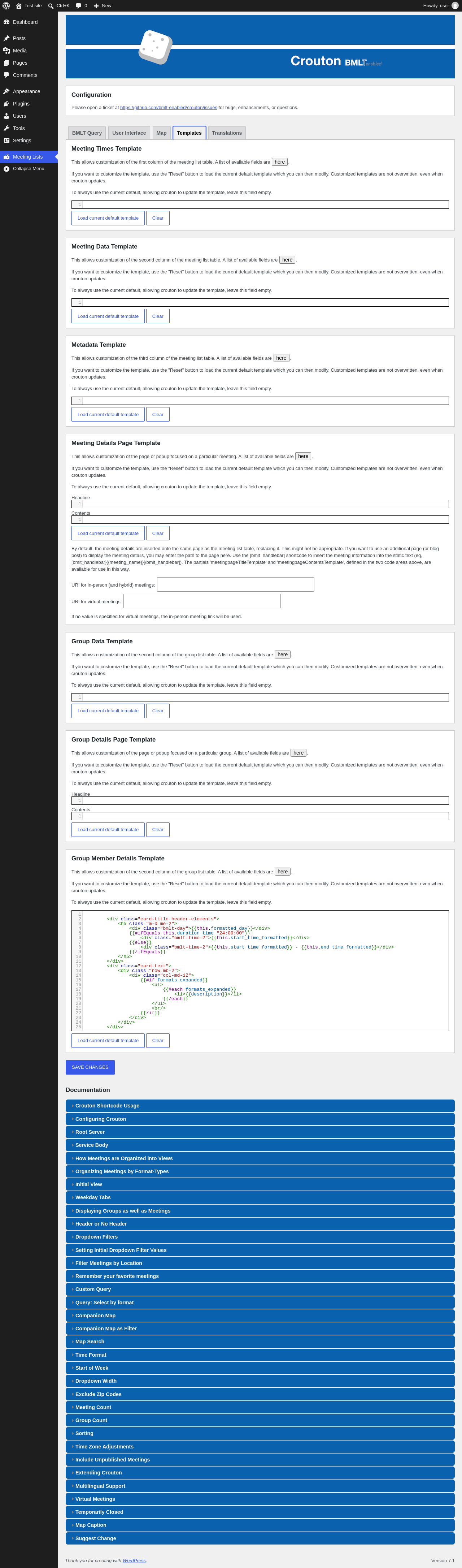Image resolution: width=462 pixels, height=1568 pixels.
Task: Open the Dashboard sidebar icon
Action: coord(7,22)
